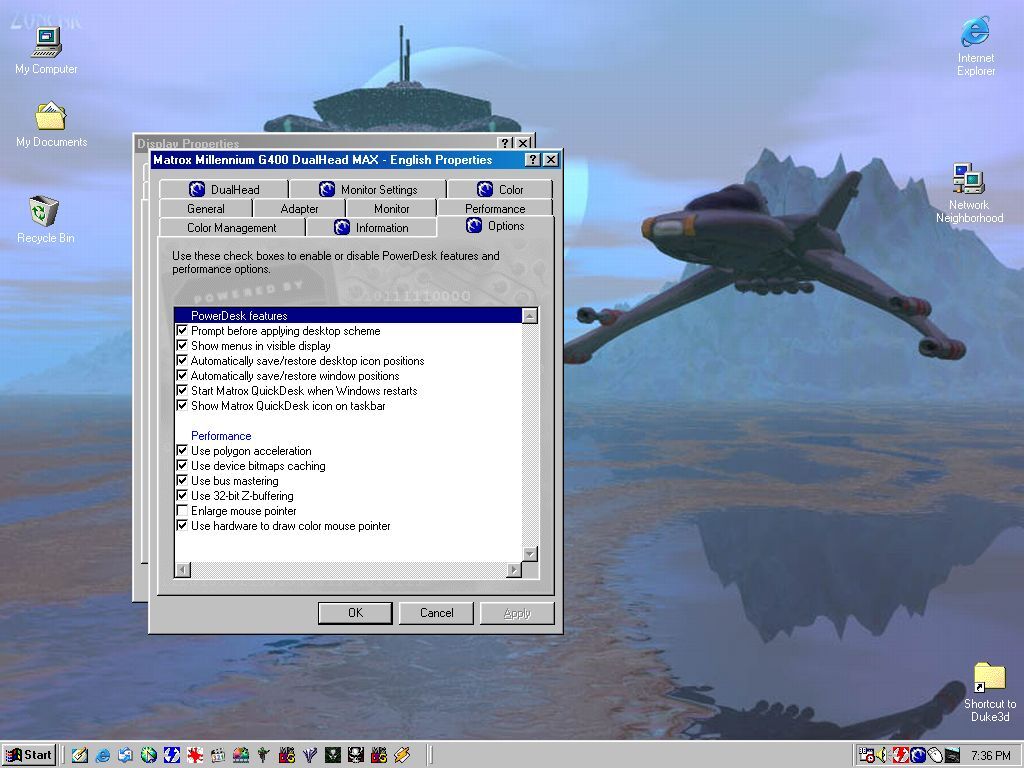
Task: Open the My Computer desktop icon
Action: pos(46,44)
